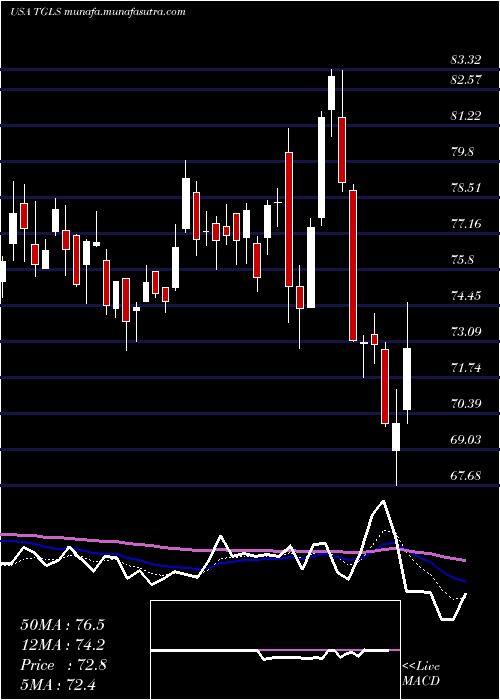Viewport: 500px width, 700px height.
Task: Click the 12MA : 74.2 readout
Action: click(62, 645)
